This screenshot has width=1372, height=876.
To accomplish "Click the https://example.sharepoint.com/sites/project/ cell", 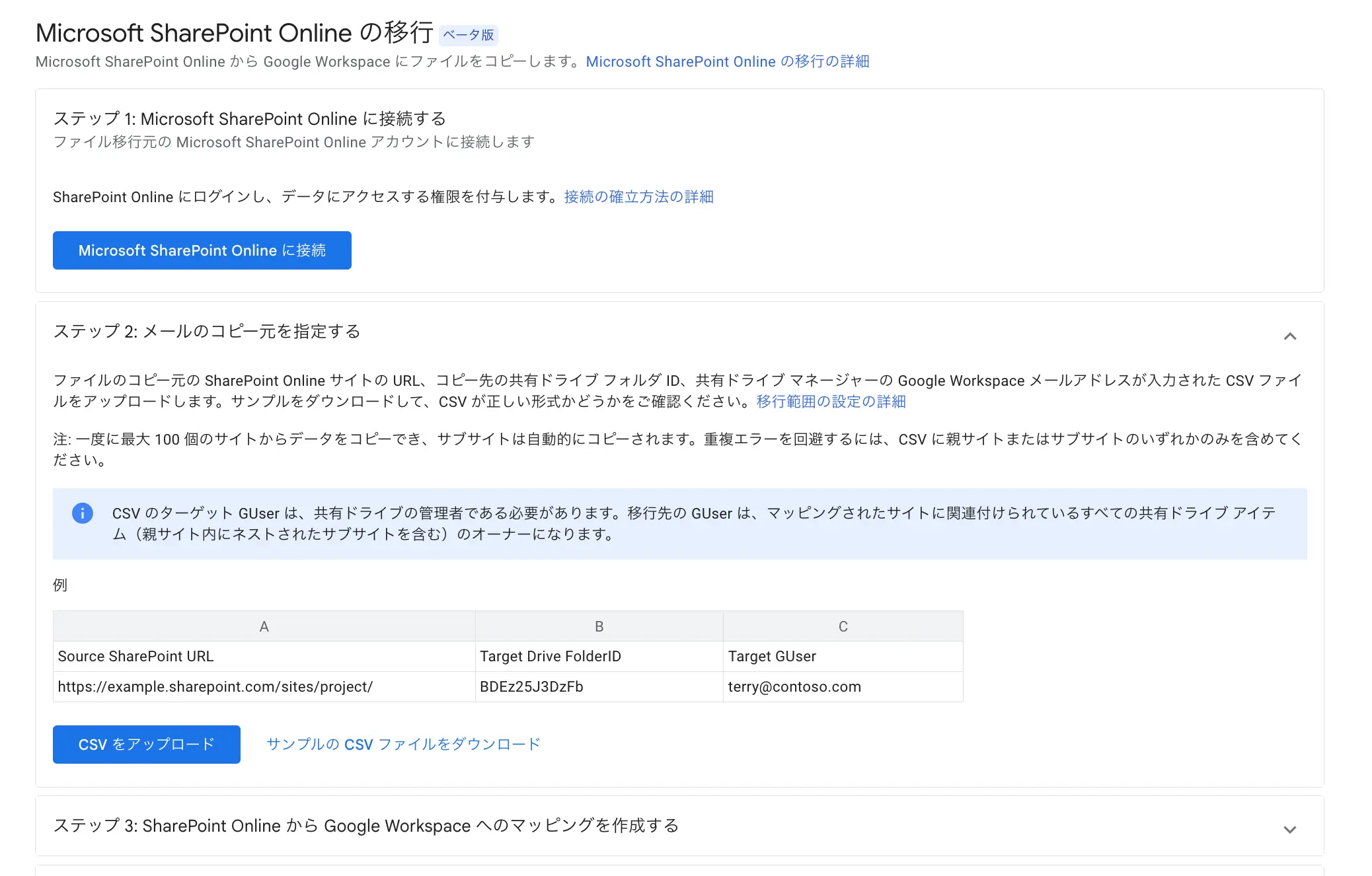I will 264,687.
